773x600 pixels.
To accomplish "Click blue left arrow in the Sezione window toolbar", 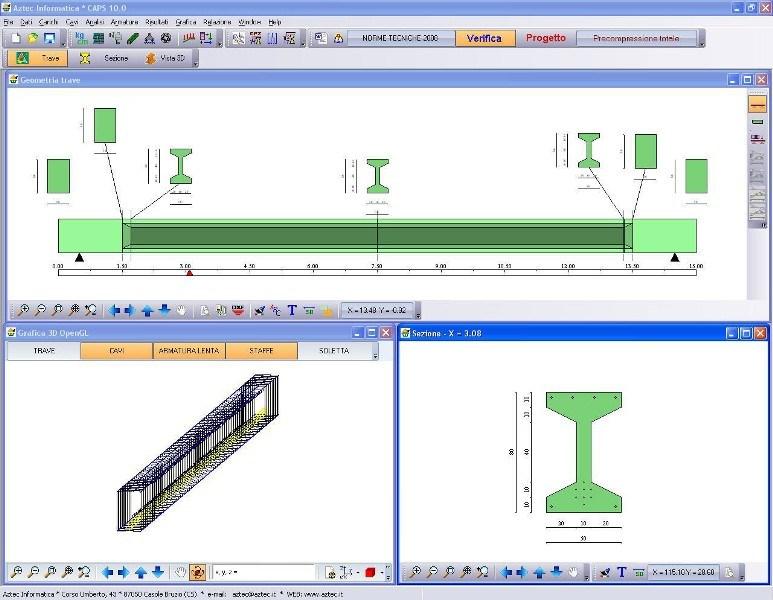I will 507,572.
